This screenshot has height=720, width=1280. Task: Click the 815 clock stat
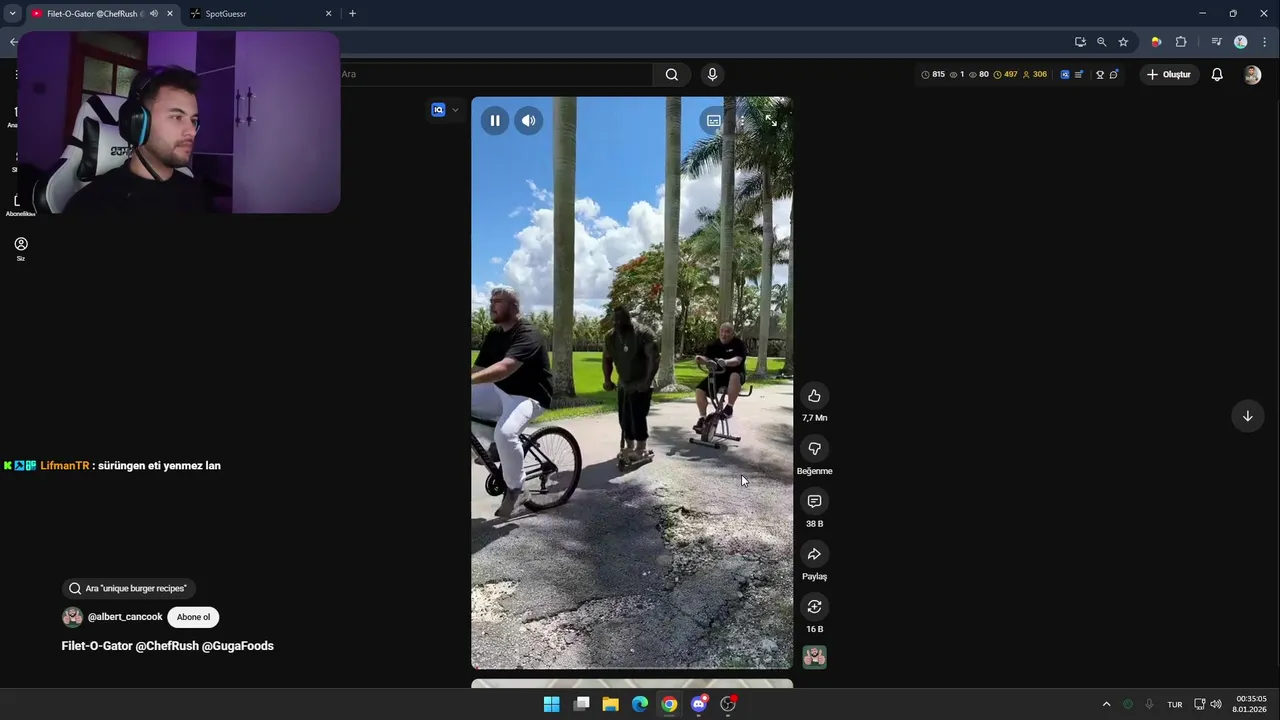932,75
